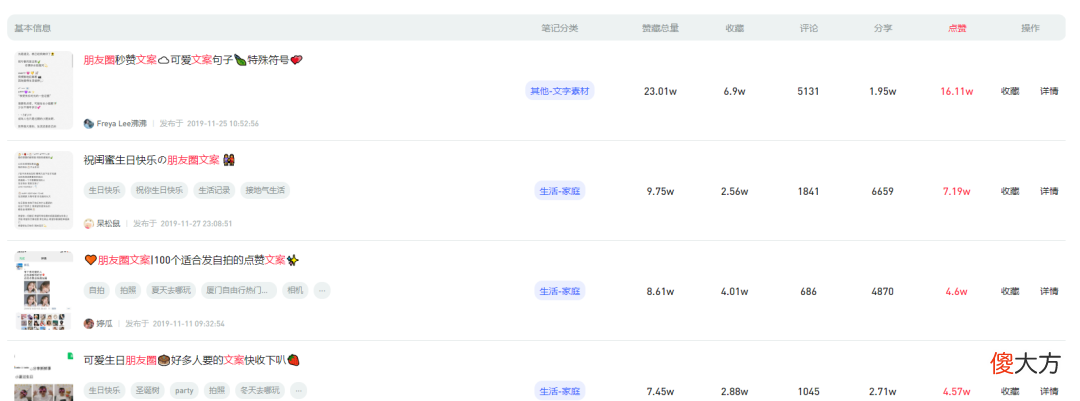Click 生活-家庭 tag in 可爱生日朋友圈 row
Screen dimensions: 1080x401
560,391
